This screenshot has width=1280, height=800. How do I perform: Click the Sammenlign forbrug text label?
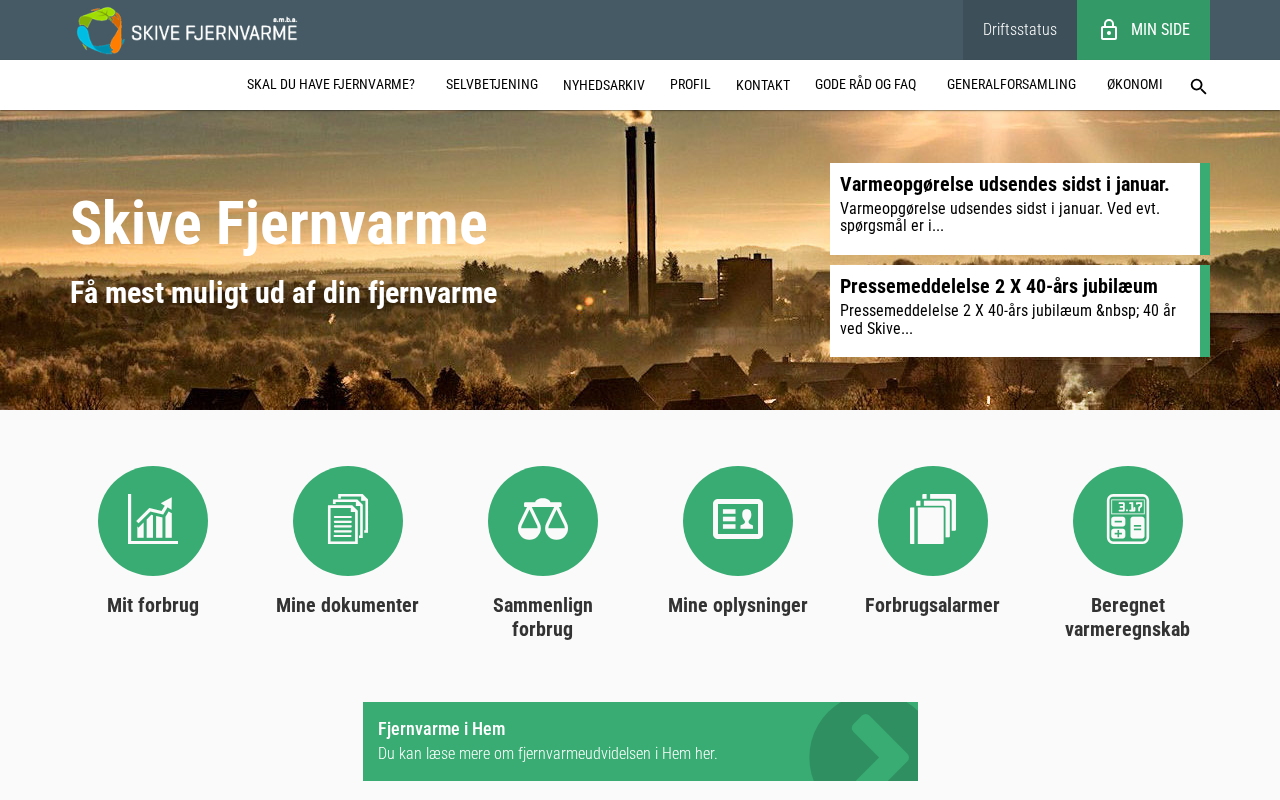click(543, 617)
